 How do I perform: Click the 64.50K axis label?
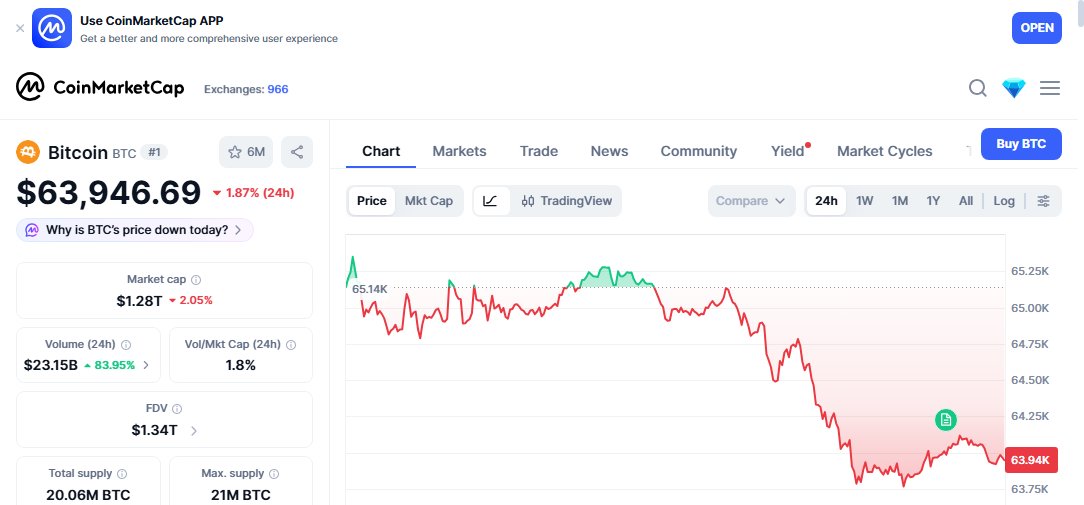click(1029, 380)
